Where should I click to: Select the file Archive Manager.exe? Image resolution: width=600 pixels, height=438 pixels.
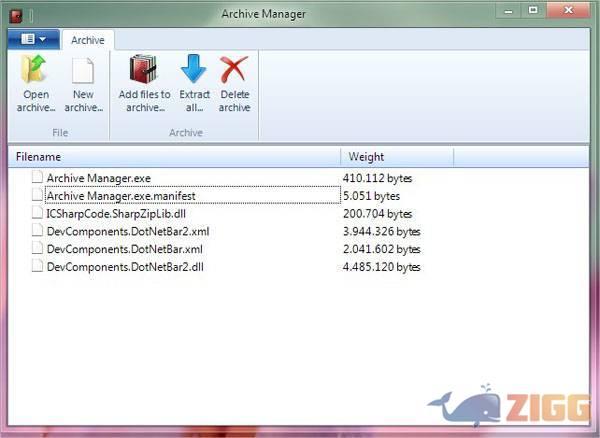(98, 178)
